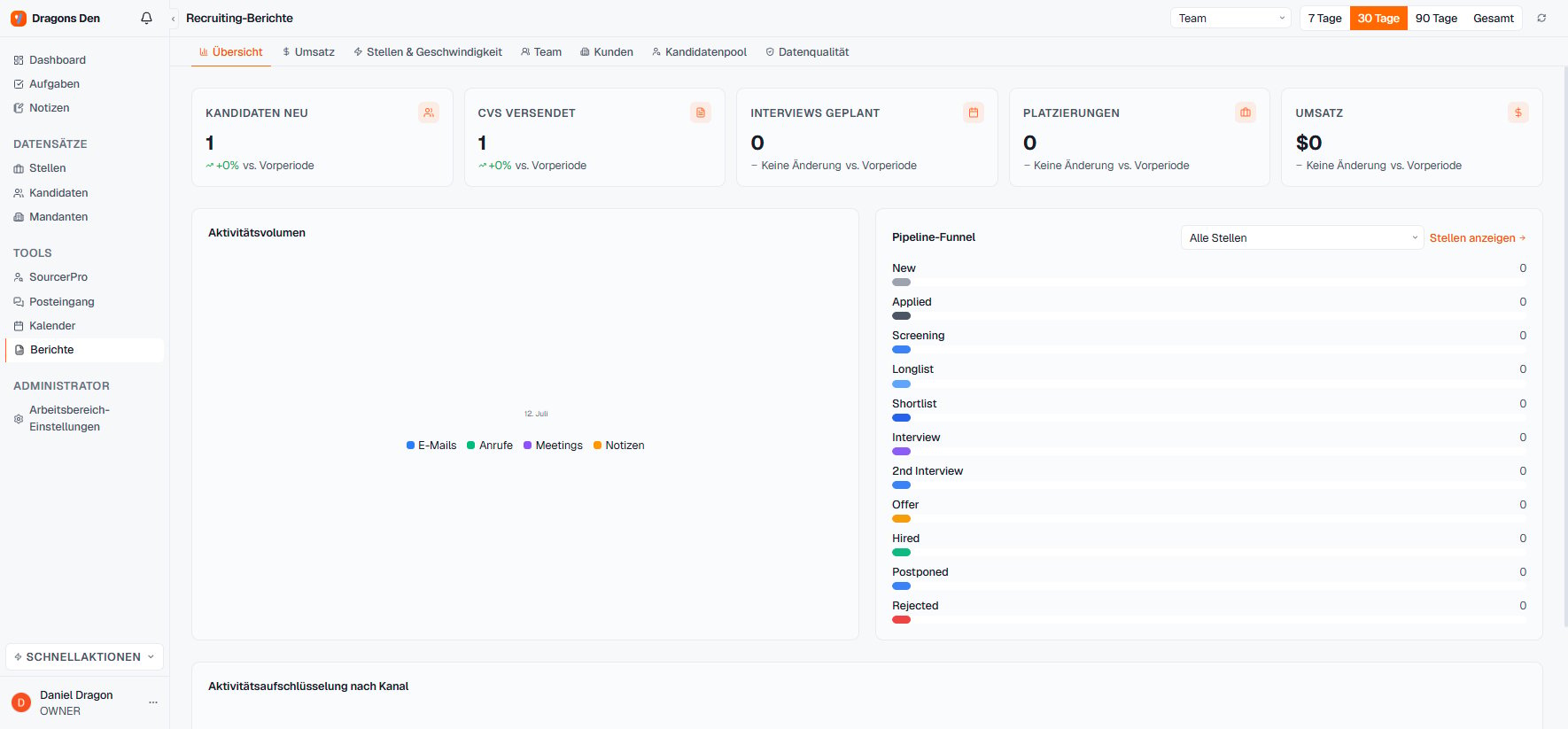Click the SourcerPro icon in sidebar
This screenshot has width=1568, height=729.
click(x=19, y=277)
